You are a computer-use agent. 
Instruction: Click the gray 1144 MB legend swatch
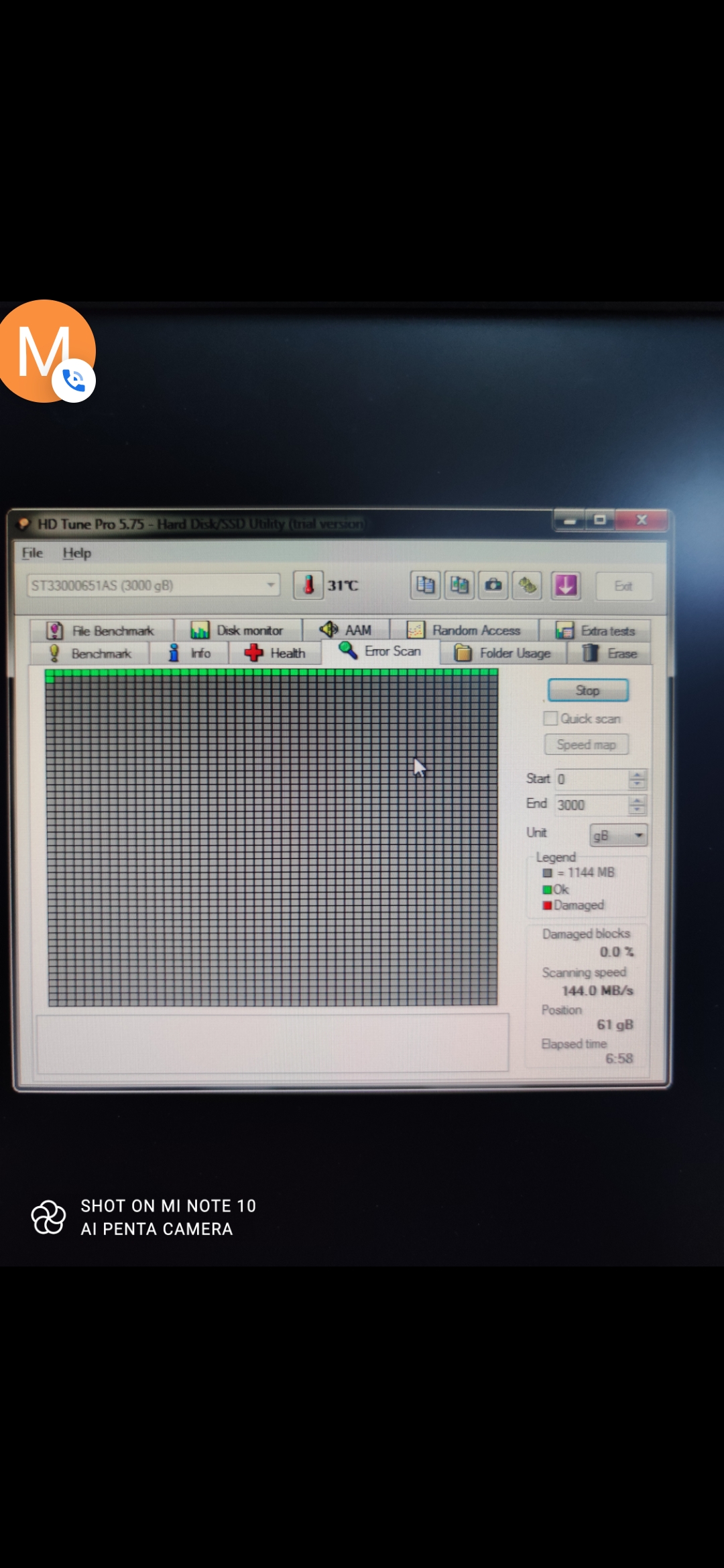click(548, 873)
